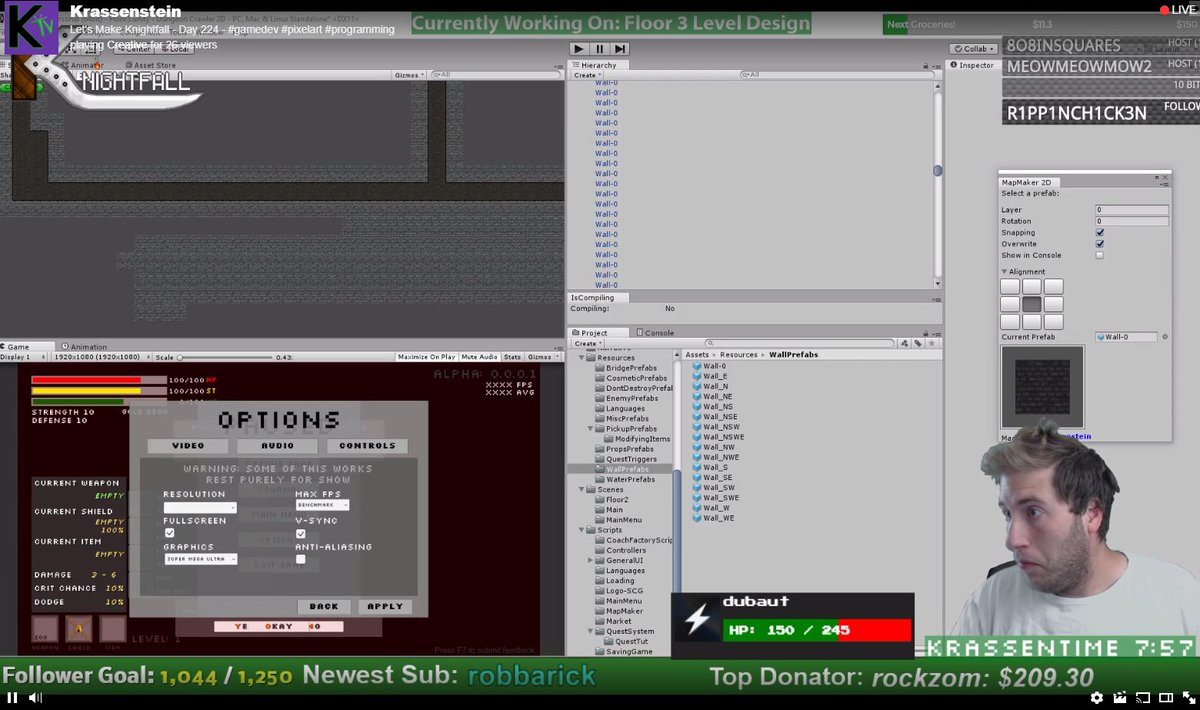Search by label in Project panel
The height and width of the screenshot is (710, 1200).
[x=917, y=343]
